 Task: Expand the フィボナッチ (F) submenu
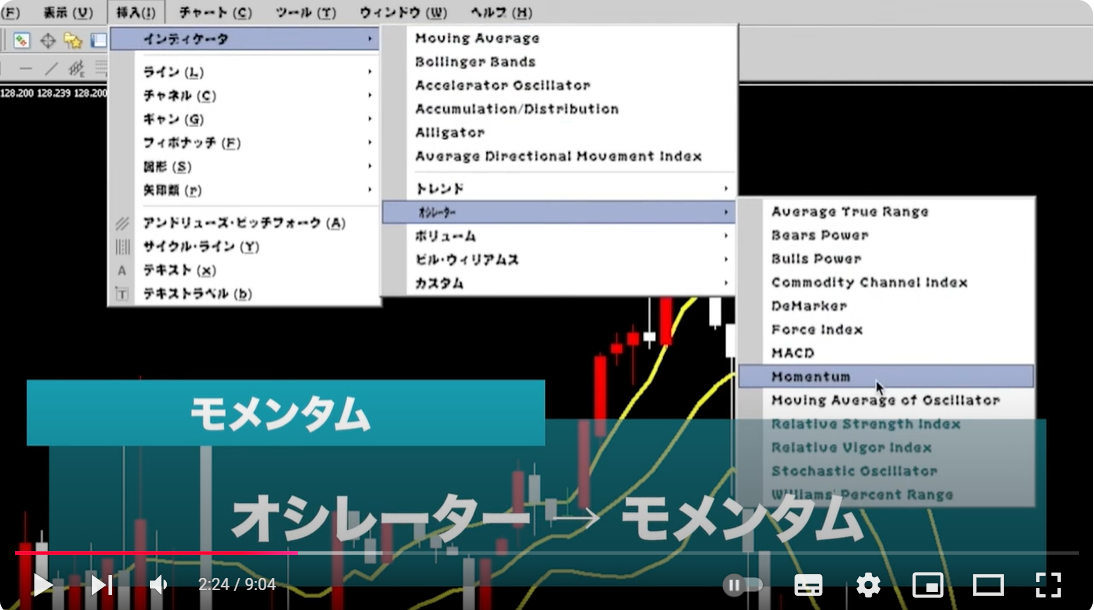[245, 143]
